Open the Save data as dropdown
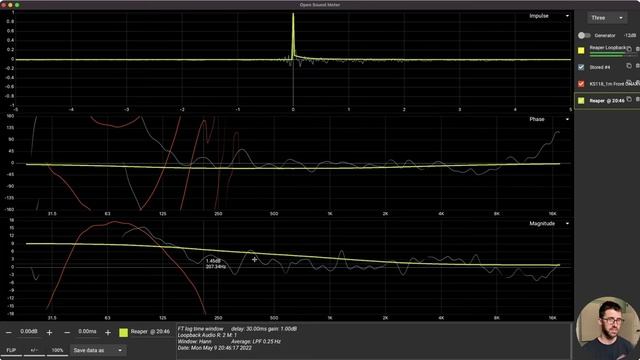Image resolution: width=640 pixels, height=360 pixels. [x=98, y=350]
